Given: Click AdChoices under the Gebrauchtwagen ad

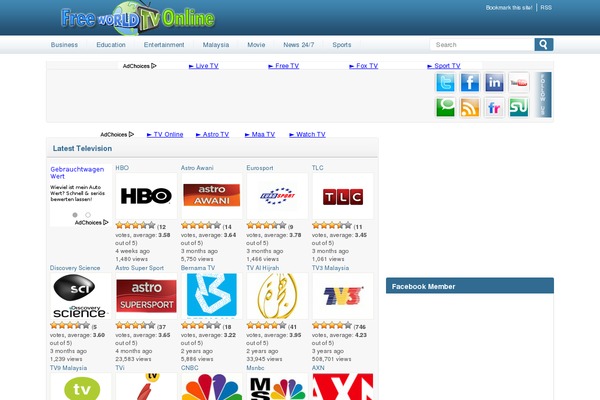Looking at the screenshot, I should click(91, 222).
